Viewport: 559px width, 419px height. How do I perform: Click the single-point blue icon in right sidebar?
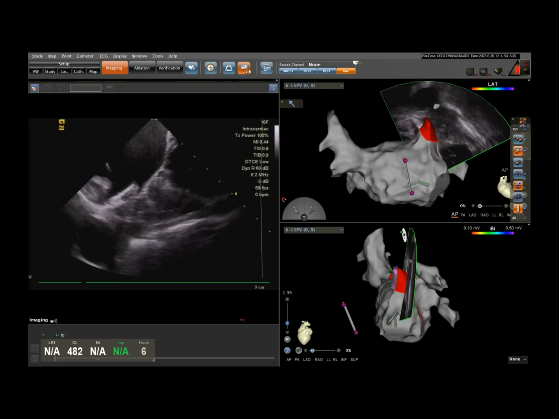tap(518, 162)
